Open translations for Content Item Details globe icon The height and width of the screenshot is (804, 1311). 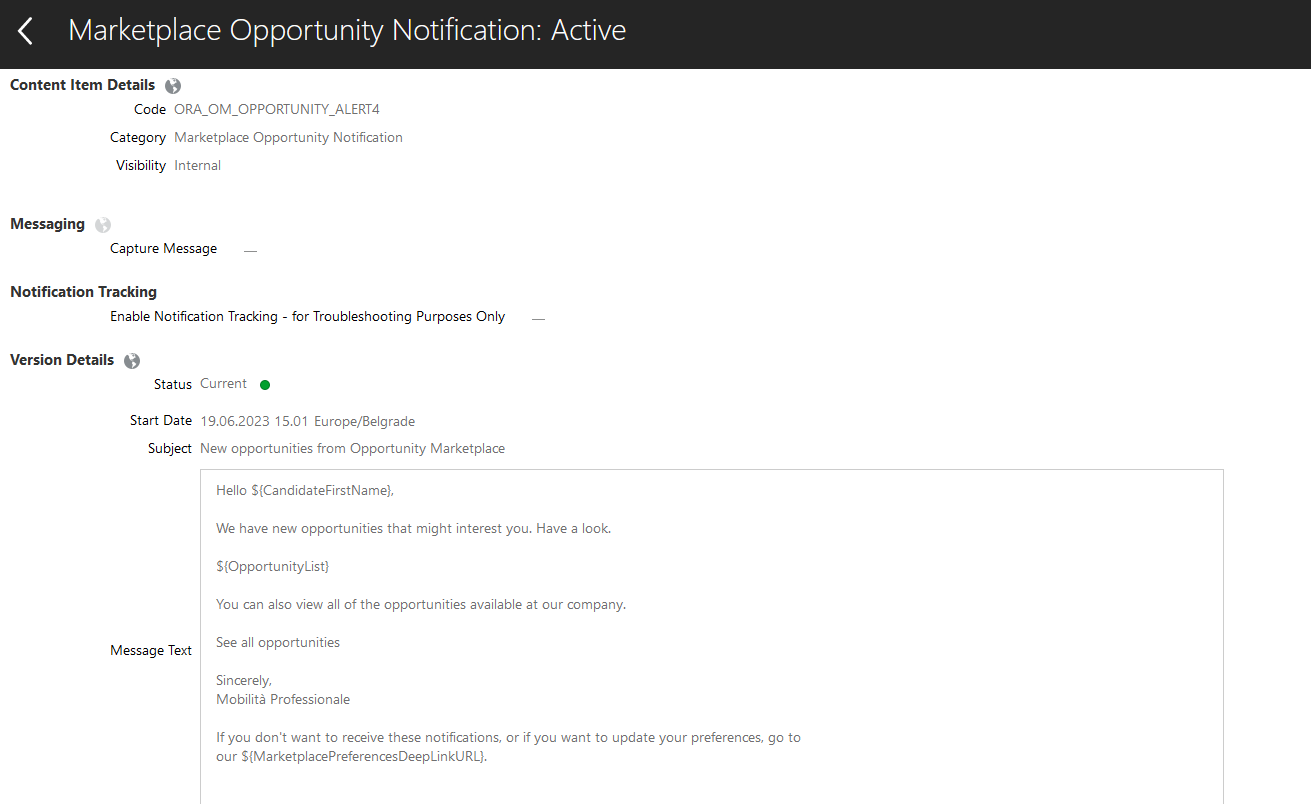pos(172,85)
